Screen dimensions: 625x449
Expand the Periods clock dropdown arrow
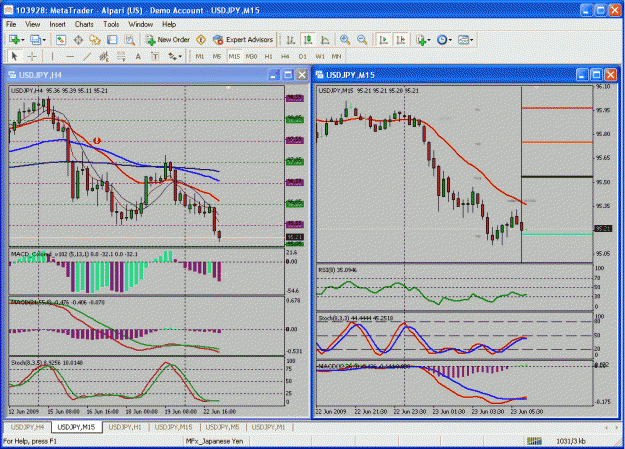tap(450, 40)
